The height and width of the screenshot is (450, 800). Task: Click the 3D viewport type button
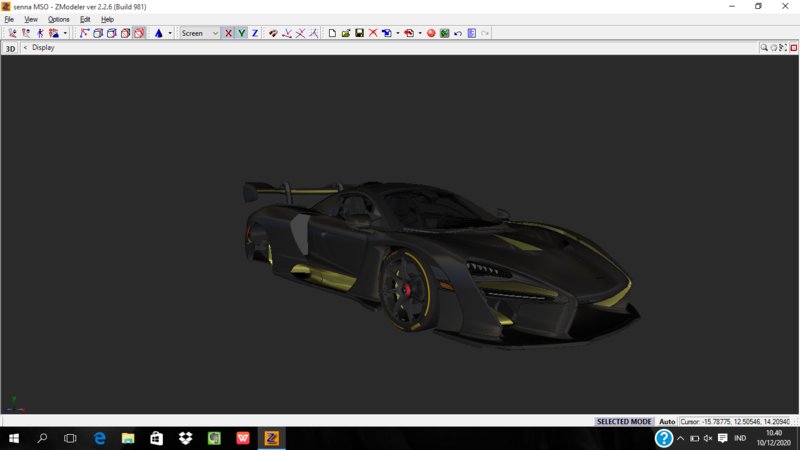point(10,48)
